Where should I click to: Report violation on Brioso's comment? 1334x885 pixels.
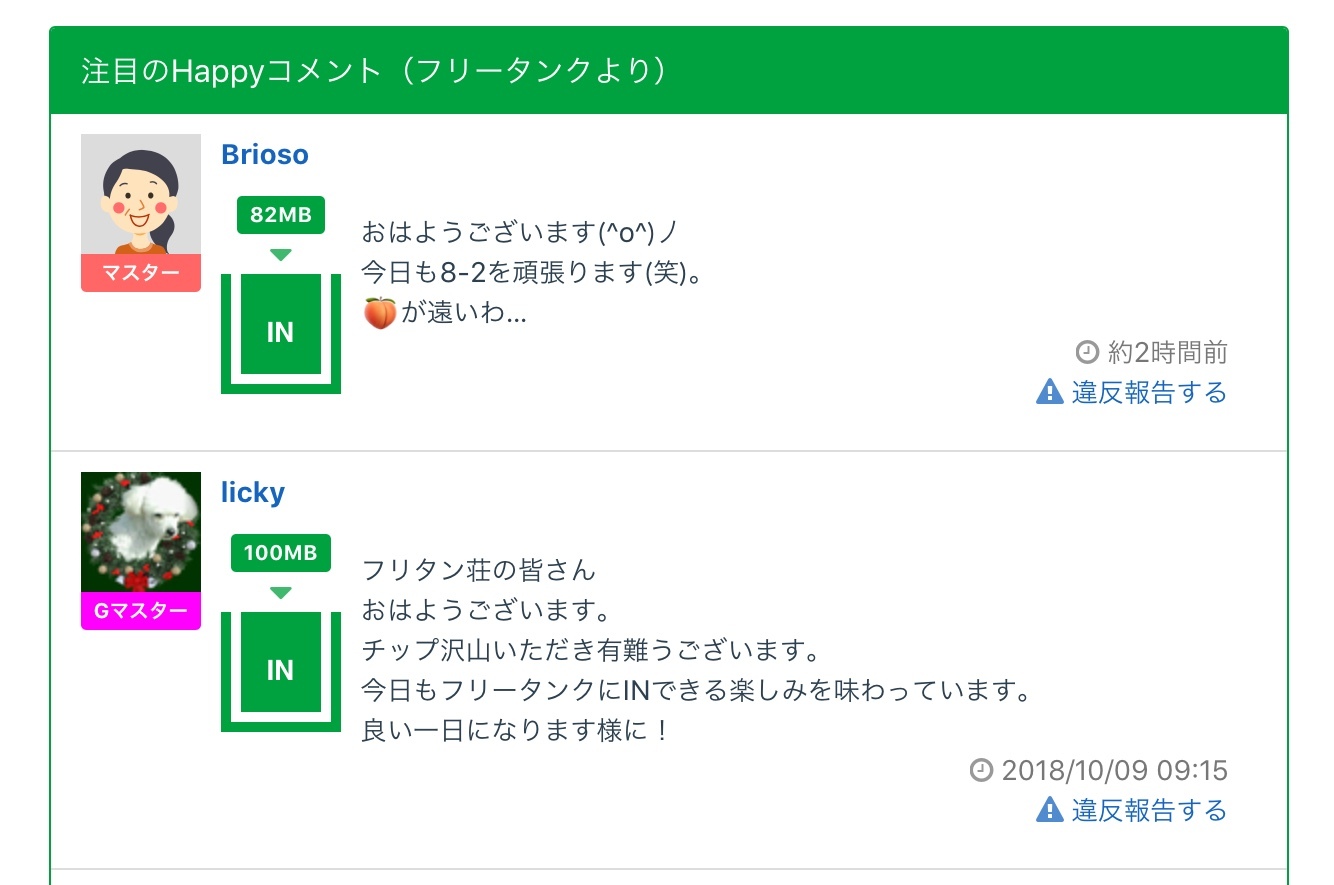[1149, 393]
